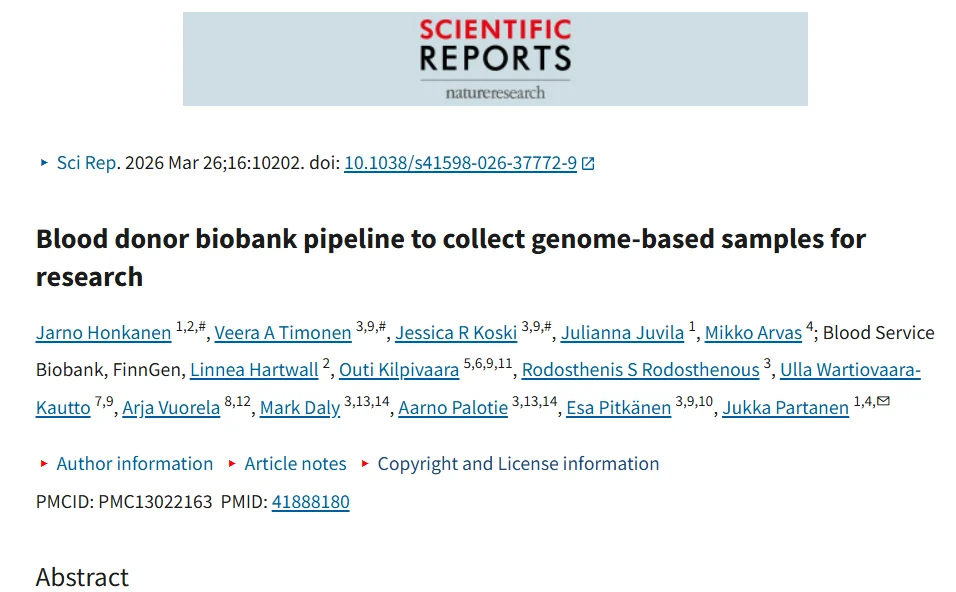
Task: Open author Jarno Honkanen's link
Action: tap(103, 333)
